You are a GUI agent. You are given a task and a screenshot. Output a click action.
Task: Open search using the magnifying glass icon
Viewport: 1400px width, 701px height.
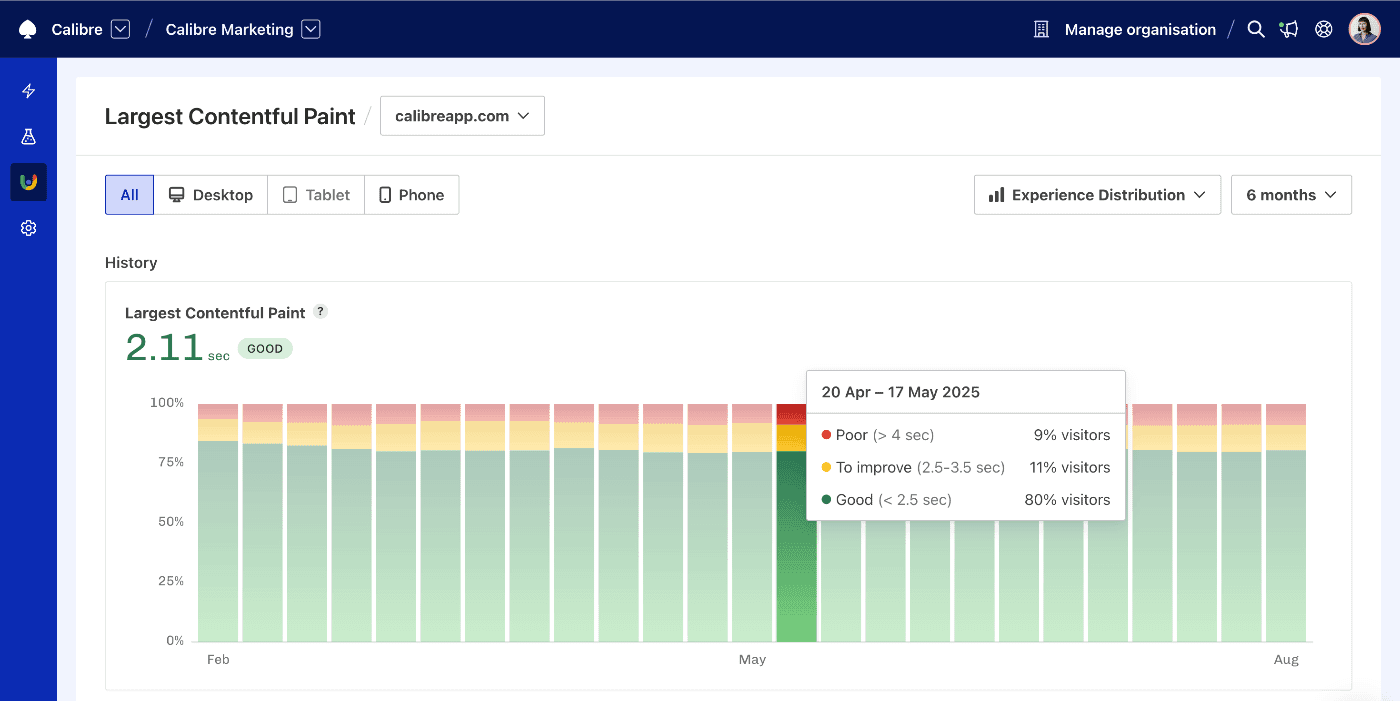1256,29
